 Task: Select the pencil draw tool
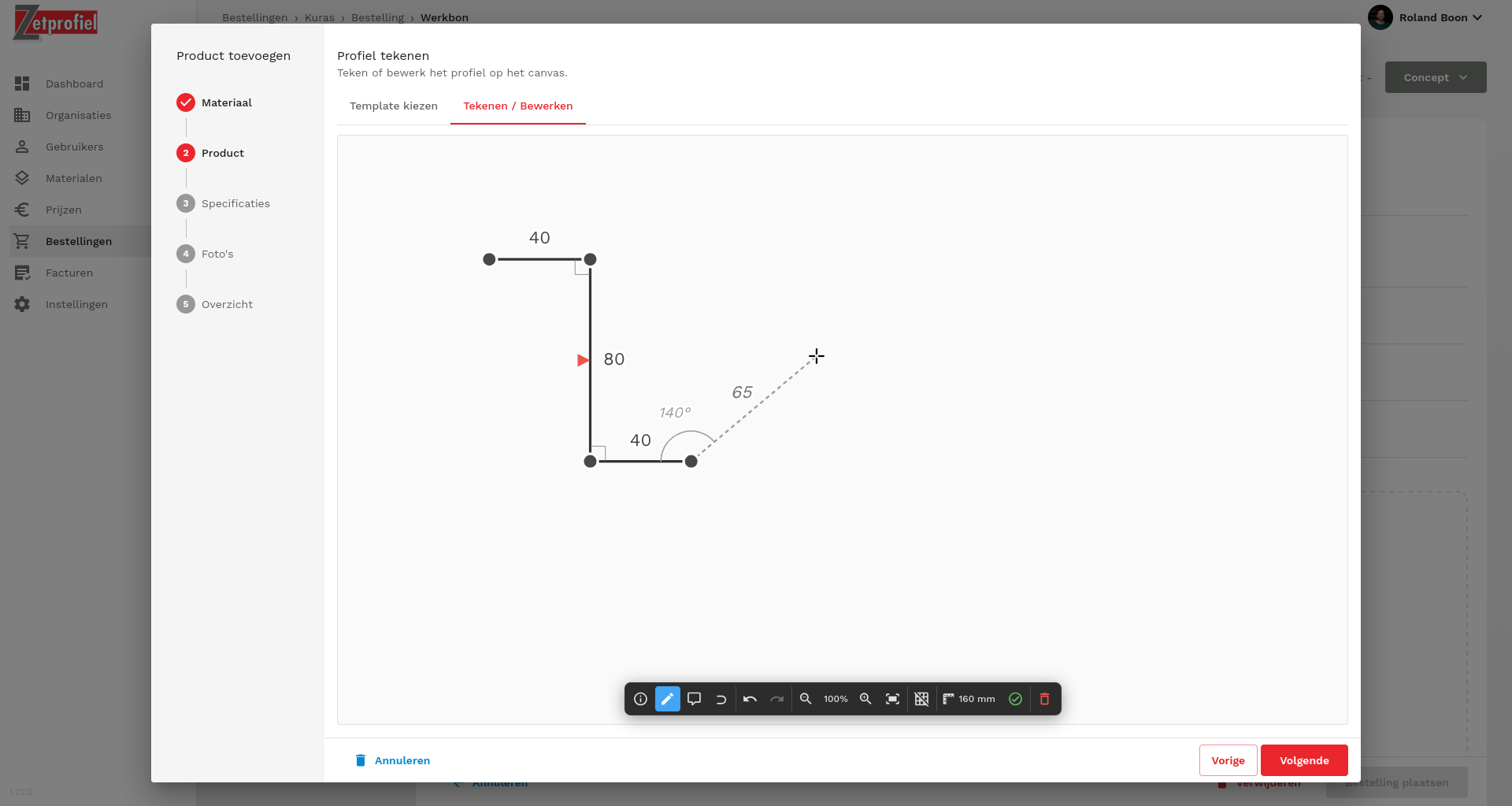click(667, 699)
